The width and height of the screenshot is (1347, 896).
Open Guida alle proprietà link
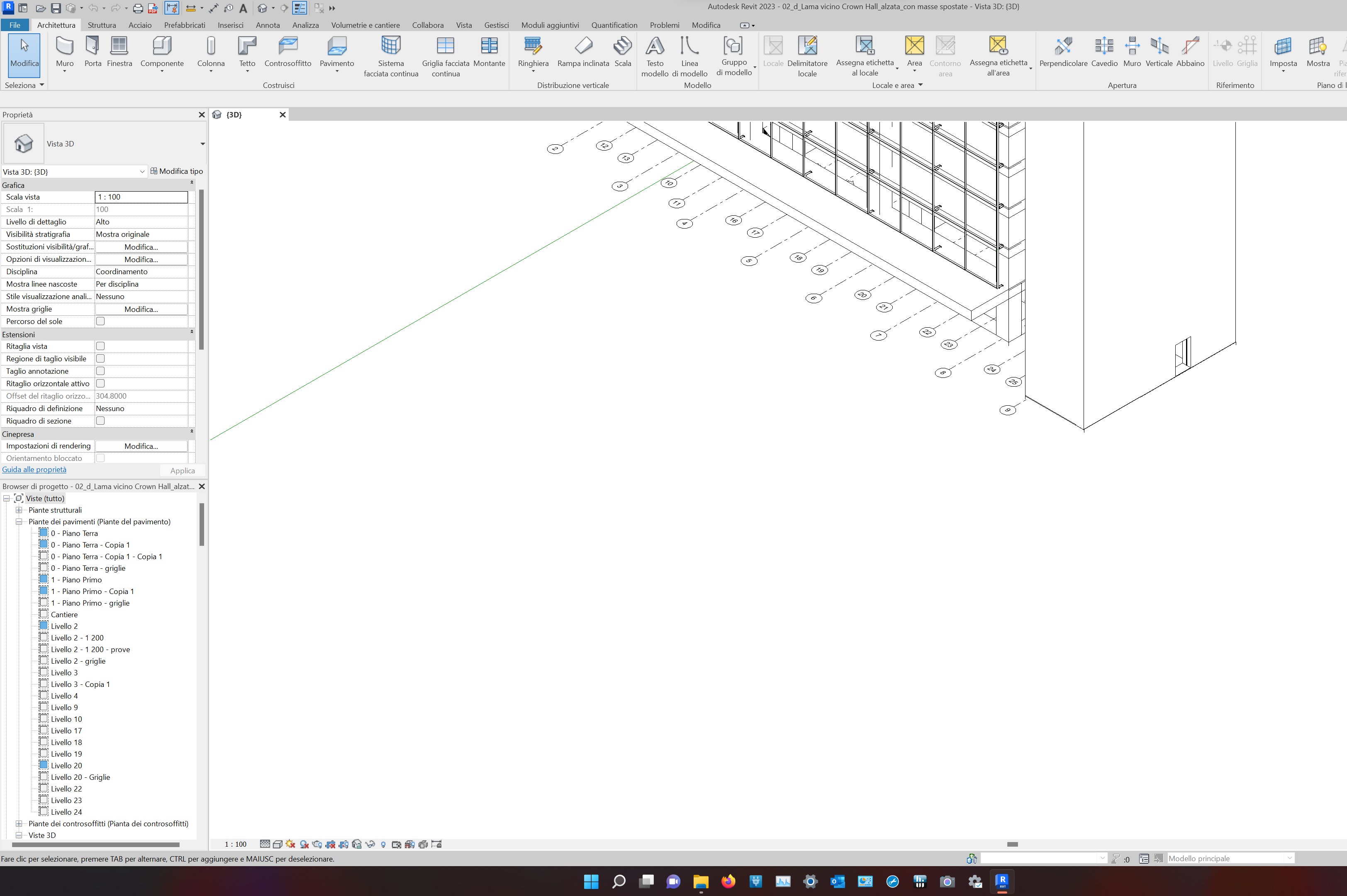[x=34, y=470]
